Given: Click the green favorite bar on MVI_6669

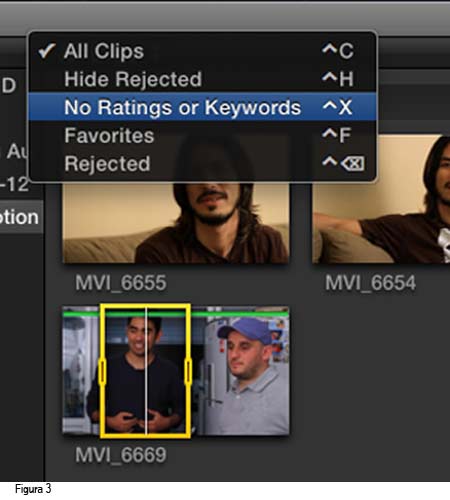Looking at the screenshot, I should [x=176, y=314].
